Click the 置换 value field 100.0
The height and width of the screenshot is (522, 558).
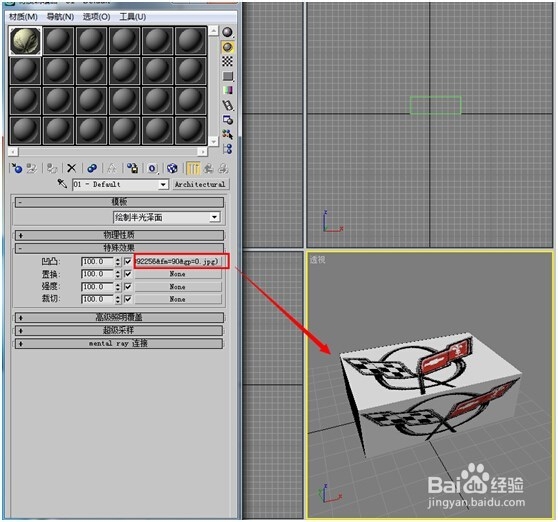coord(98,274)
